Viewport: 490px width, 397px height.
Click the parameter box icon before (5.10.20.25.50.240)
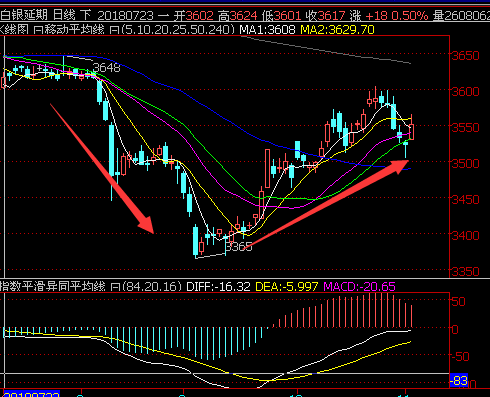[114, 30]
